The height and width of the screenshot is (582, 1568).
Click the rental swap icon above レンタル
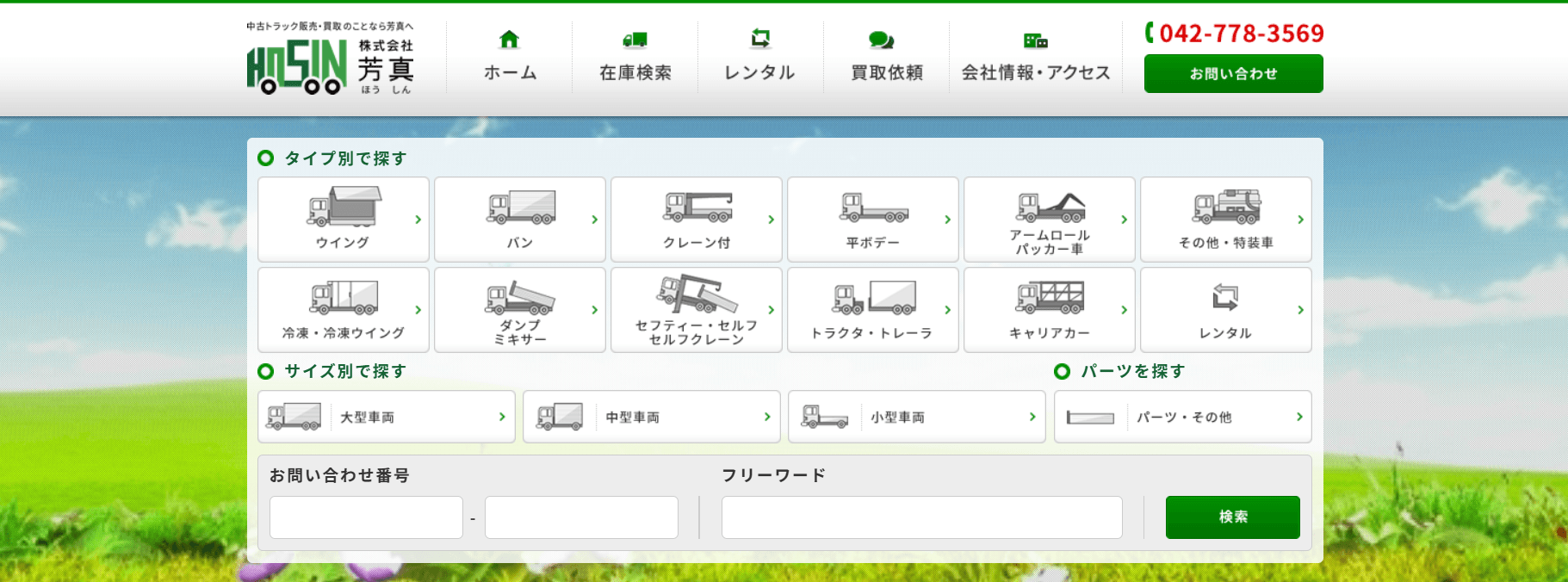(760, 38)
